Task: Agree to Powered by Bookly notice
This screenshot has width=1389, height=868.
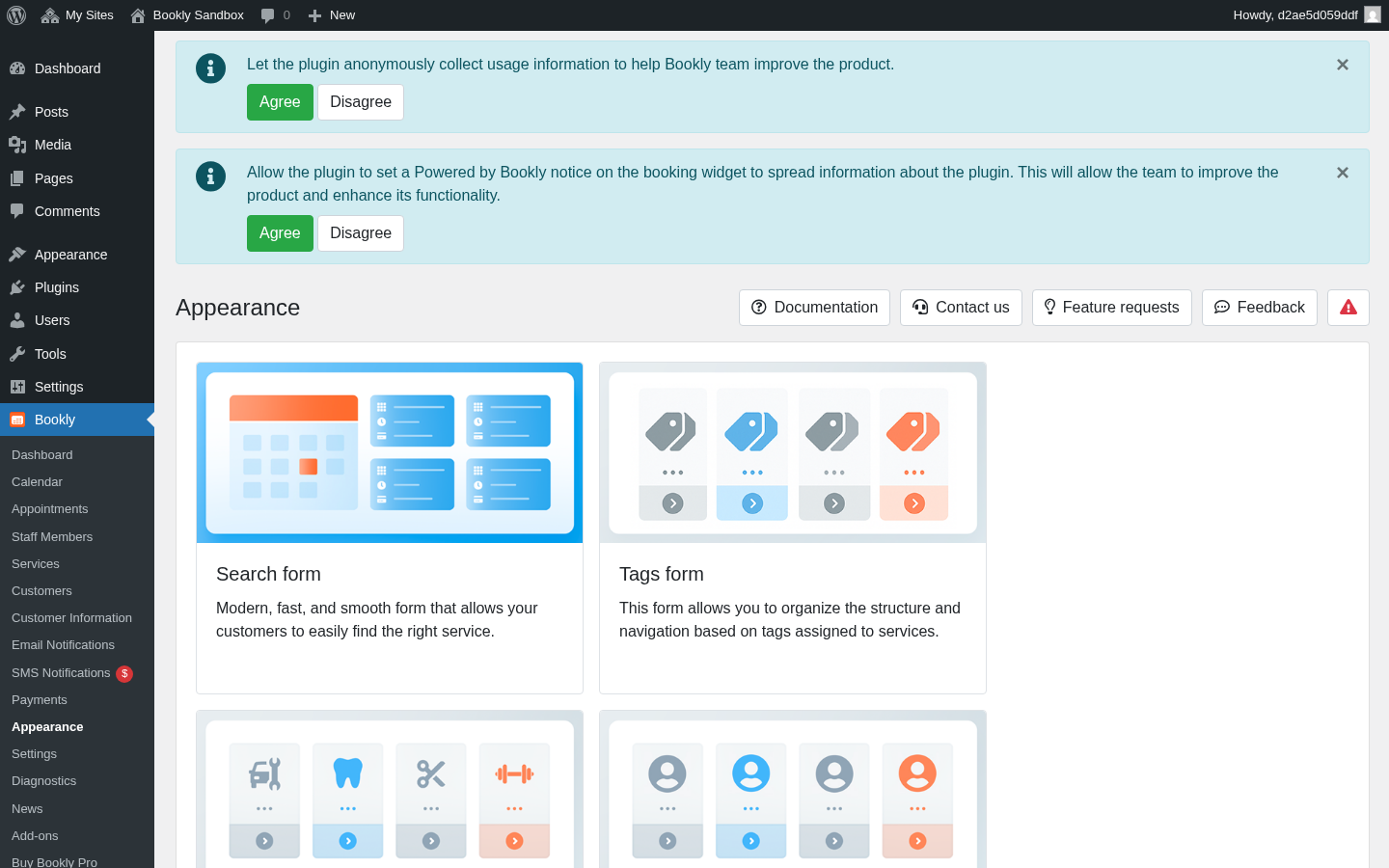Action: [x=280, y=233]
